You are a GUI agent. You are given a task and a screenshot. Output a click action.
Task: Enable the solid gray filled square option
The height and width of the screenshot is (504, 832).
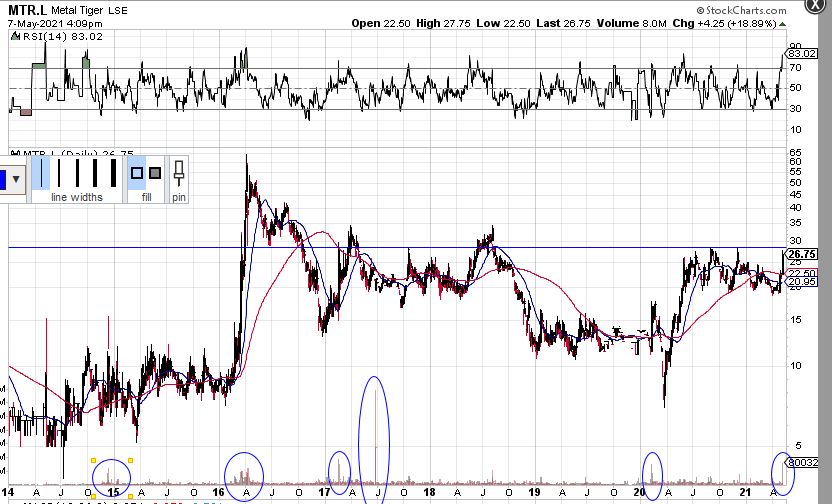154,173
